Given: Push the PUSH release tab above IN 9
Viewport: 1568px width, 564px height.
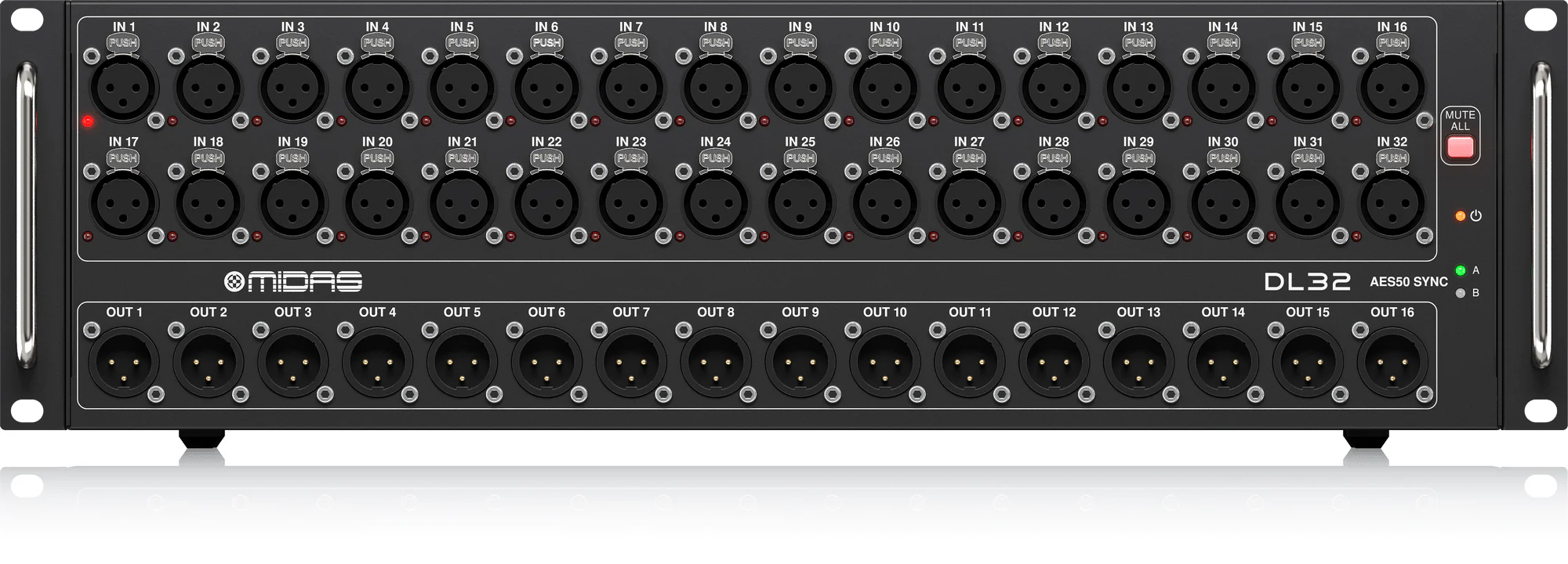Looking at the screenshot, I should pyautogui.click(x=800, y=43).
